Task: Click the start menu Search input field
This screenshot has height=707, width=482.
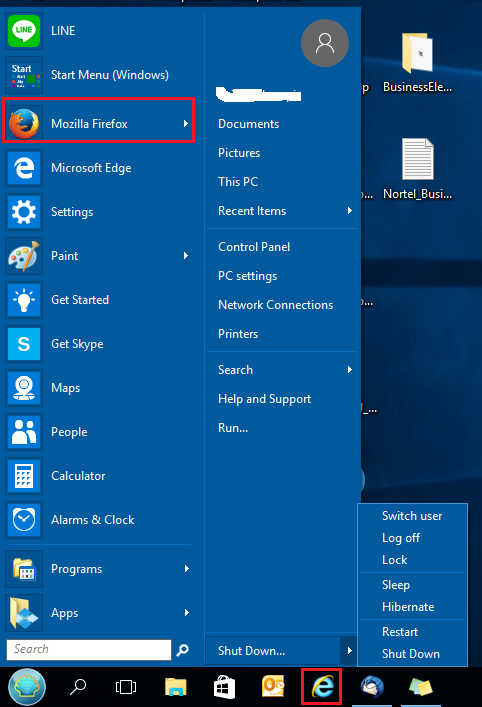Action: pyautogui.click(x=89, y=649)
